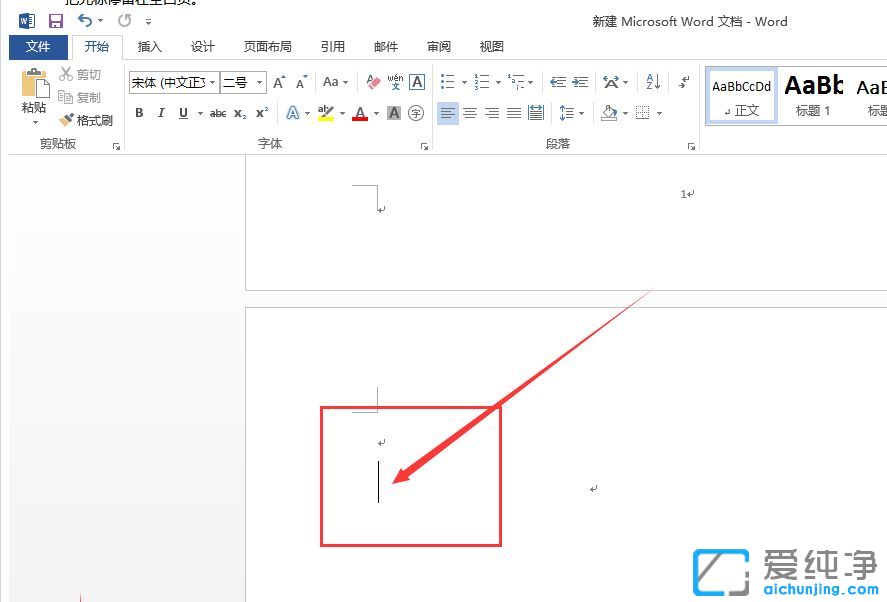This screenshot has width=887, height=602.
Task: Click the Undo button in quick access toolbar
Action: [x=86, y=20]
